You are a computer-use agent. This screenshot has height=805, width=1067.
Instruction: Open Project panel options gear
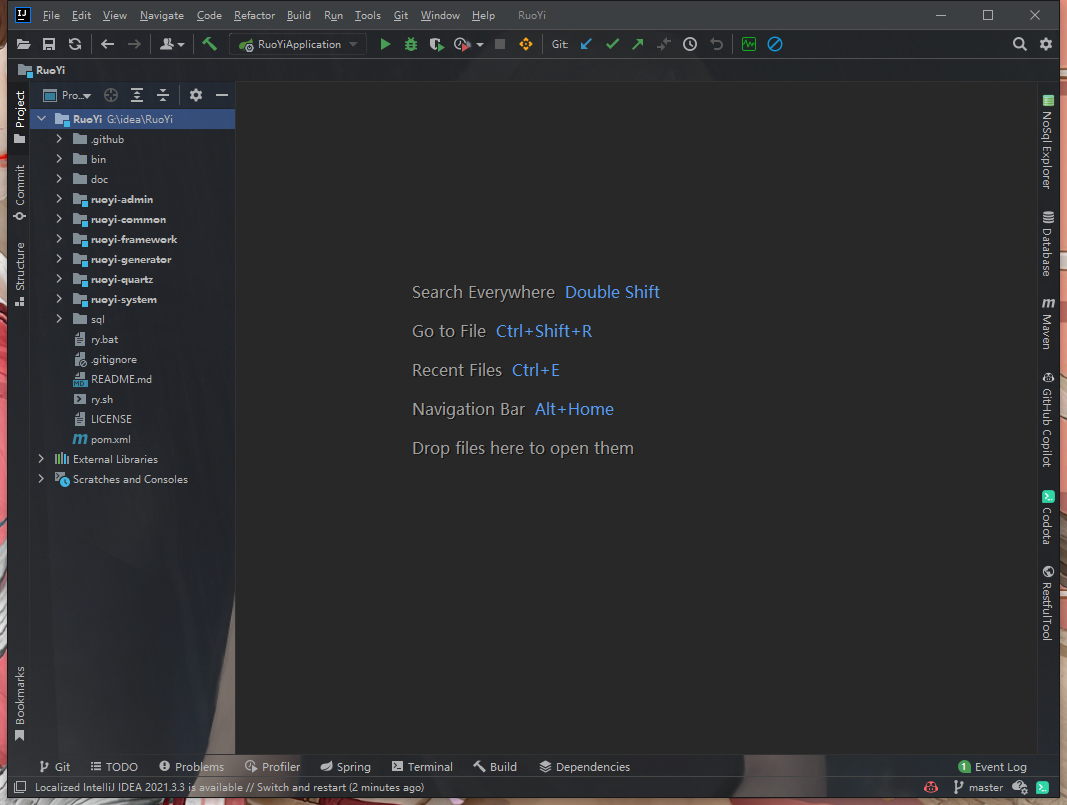[x=196, y=95]
